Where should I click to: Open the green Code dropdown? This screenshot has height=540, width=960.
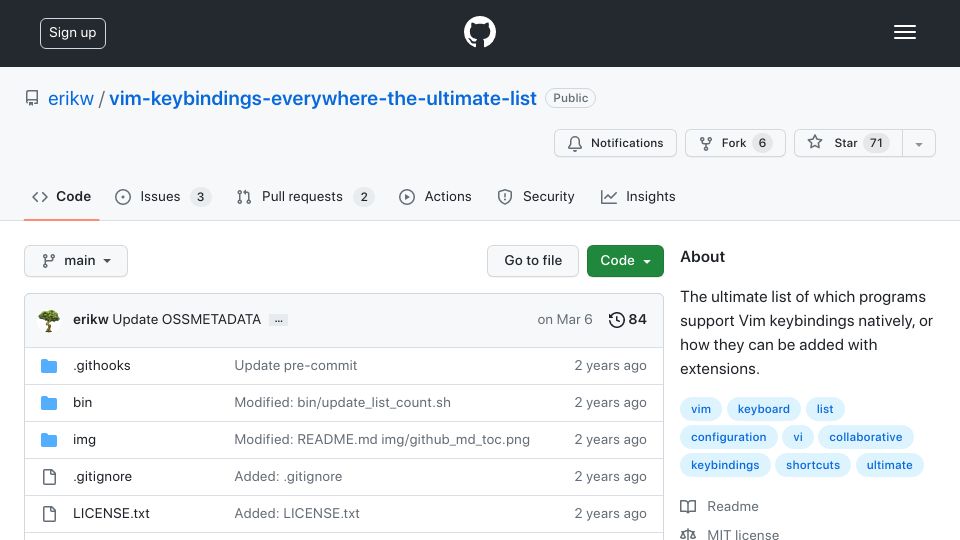(625, 261)
